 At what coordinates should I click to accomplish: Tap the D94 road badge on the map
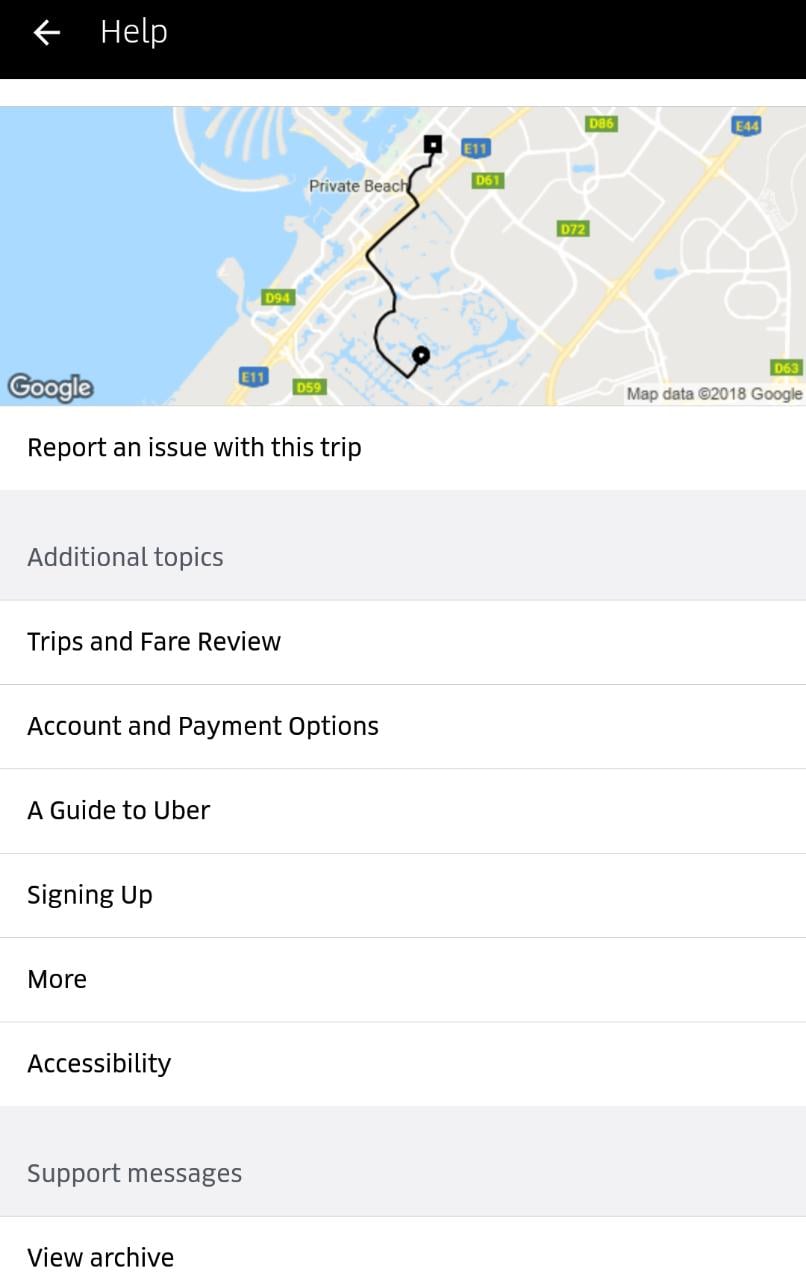[277, 297]
